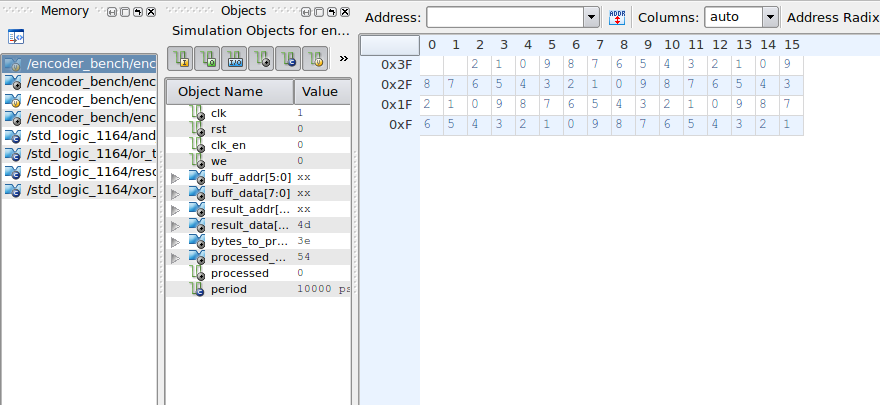Maximize the Objects panel
The width and height of the screenshot is (880, 405).
[x=319, y=12]
